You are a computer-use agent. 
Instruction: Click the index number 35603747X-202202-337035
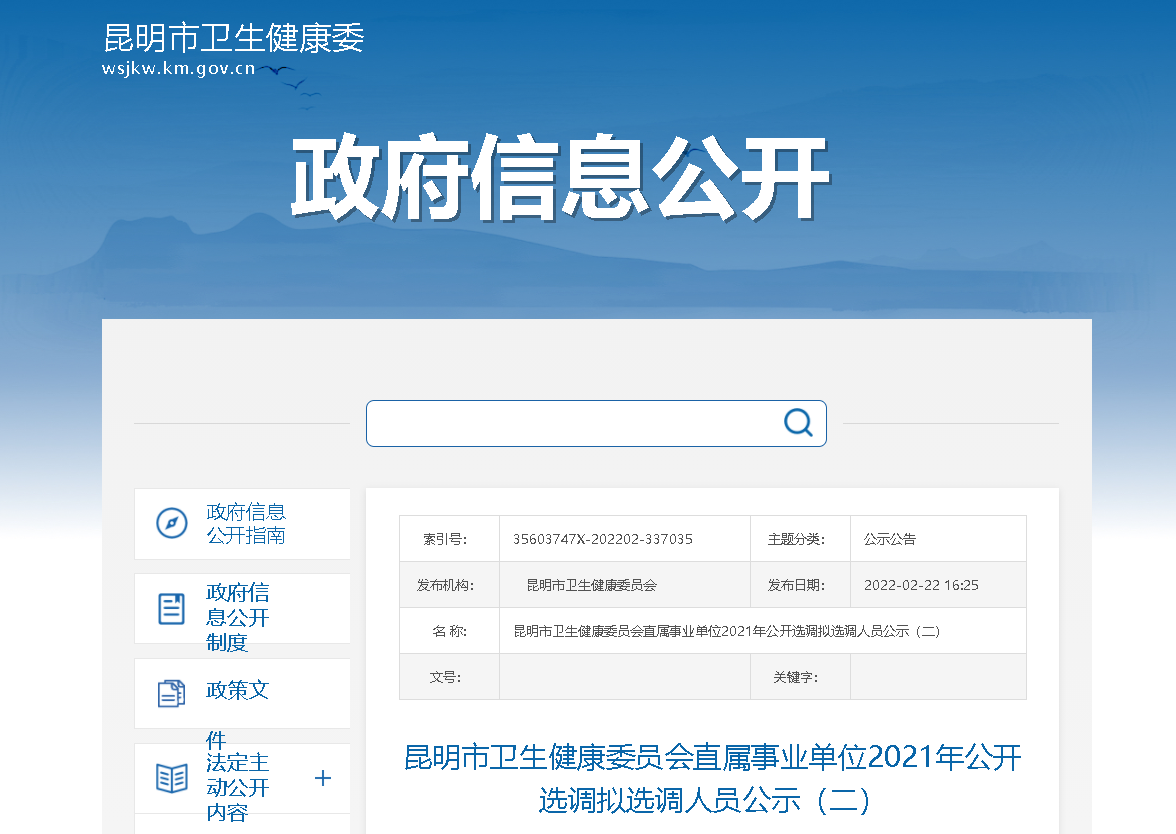(x=602, y=539)
